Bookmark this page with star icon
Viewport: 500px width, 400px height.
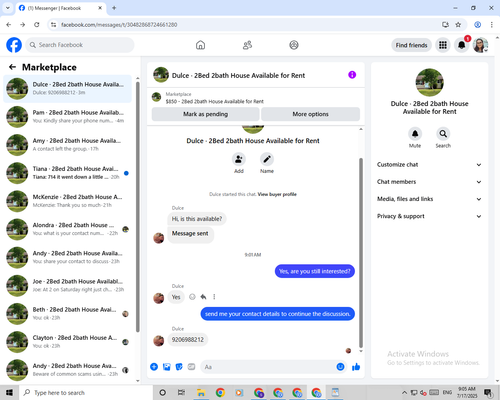[458, 25]
